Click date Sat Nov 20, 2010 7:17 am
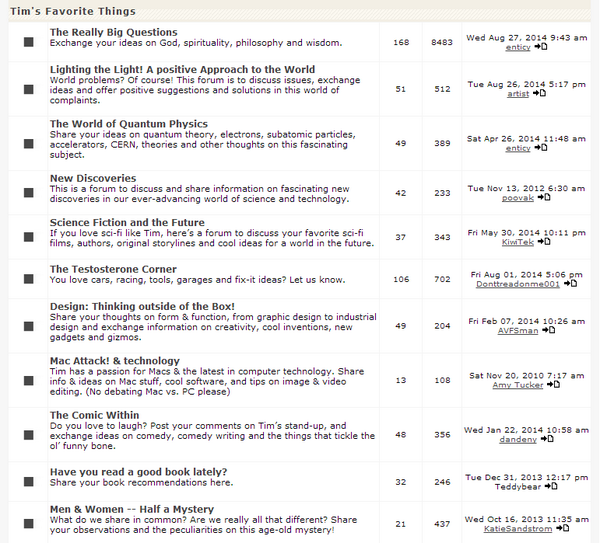Screen dimensions: 600x543 [x=527, y=375]
